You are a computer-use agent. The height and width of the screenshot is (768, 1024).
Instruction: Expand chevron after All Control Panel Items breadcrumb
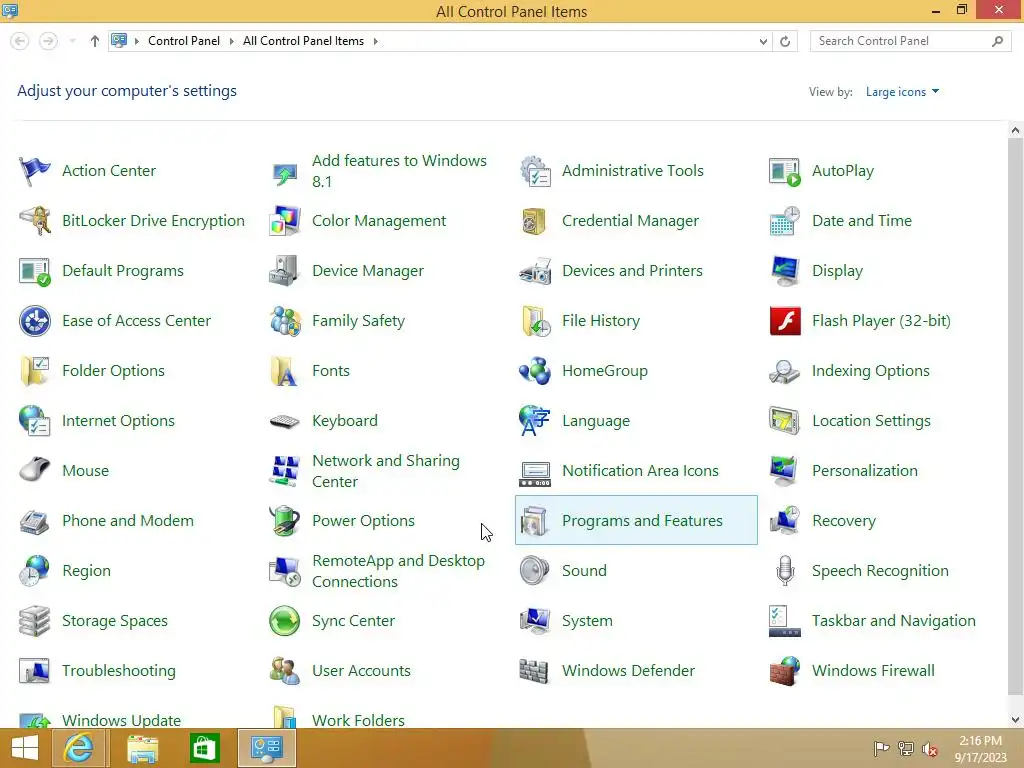pos(376,41)
